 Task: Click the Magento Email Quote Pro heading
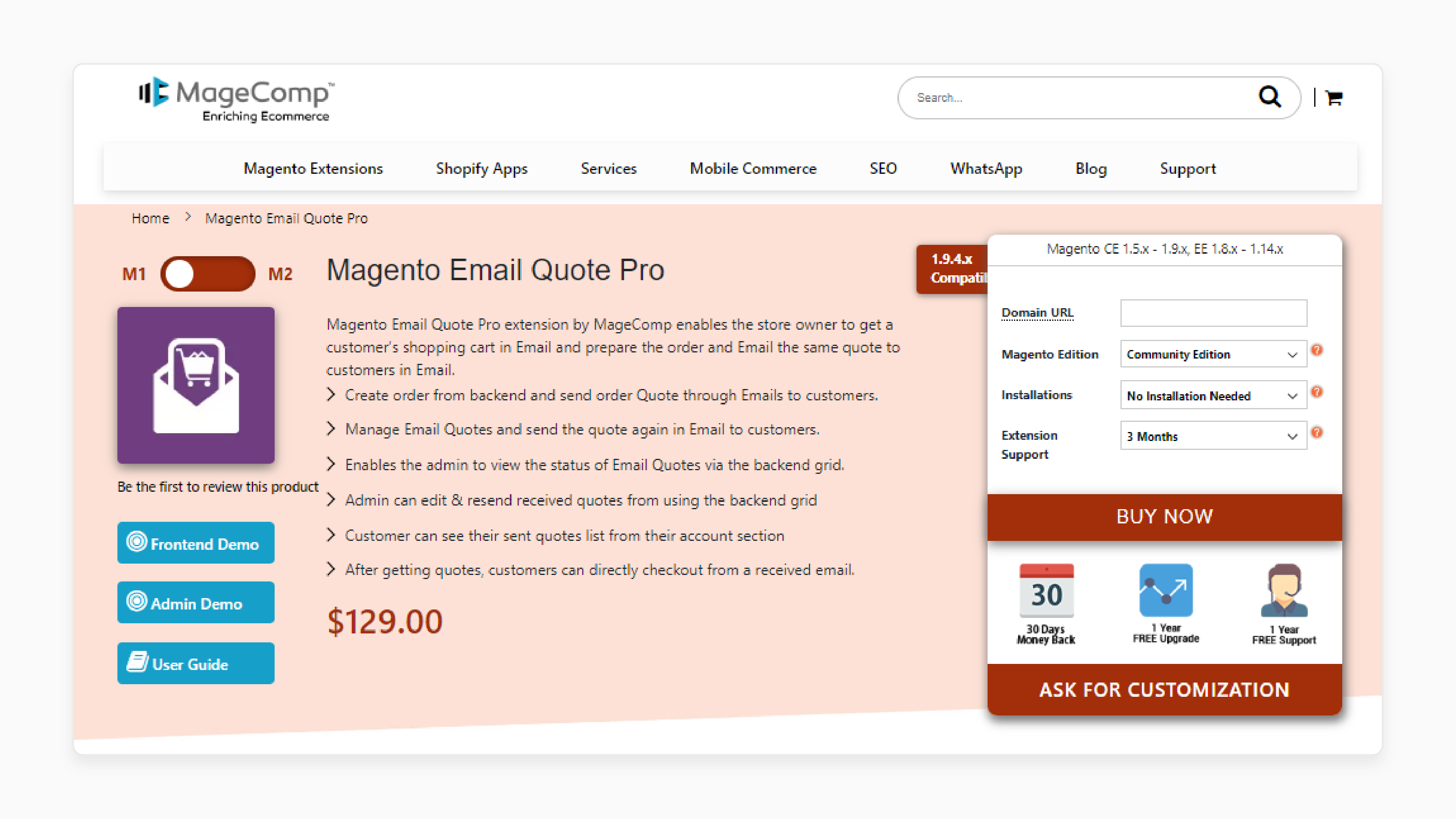(x=495, y=270)
